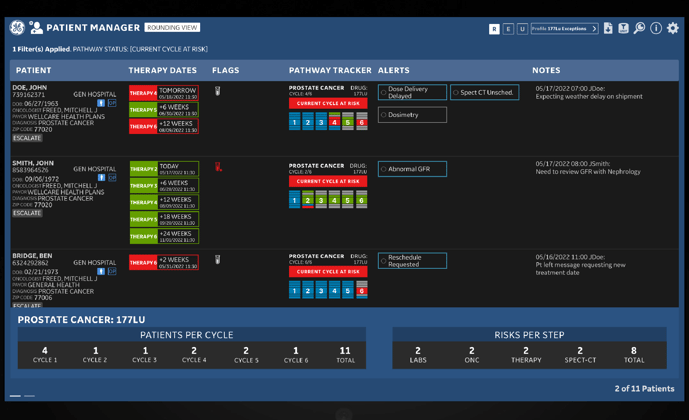Expand the Therapy 4 Tomorrow entry
The image size is (689, 420).
(164, 92)
